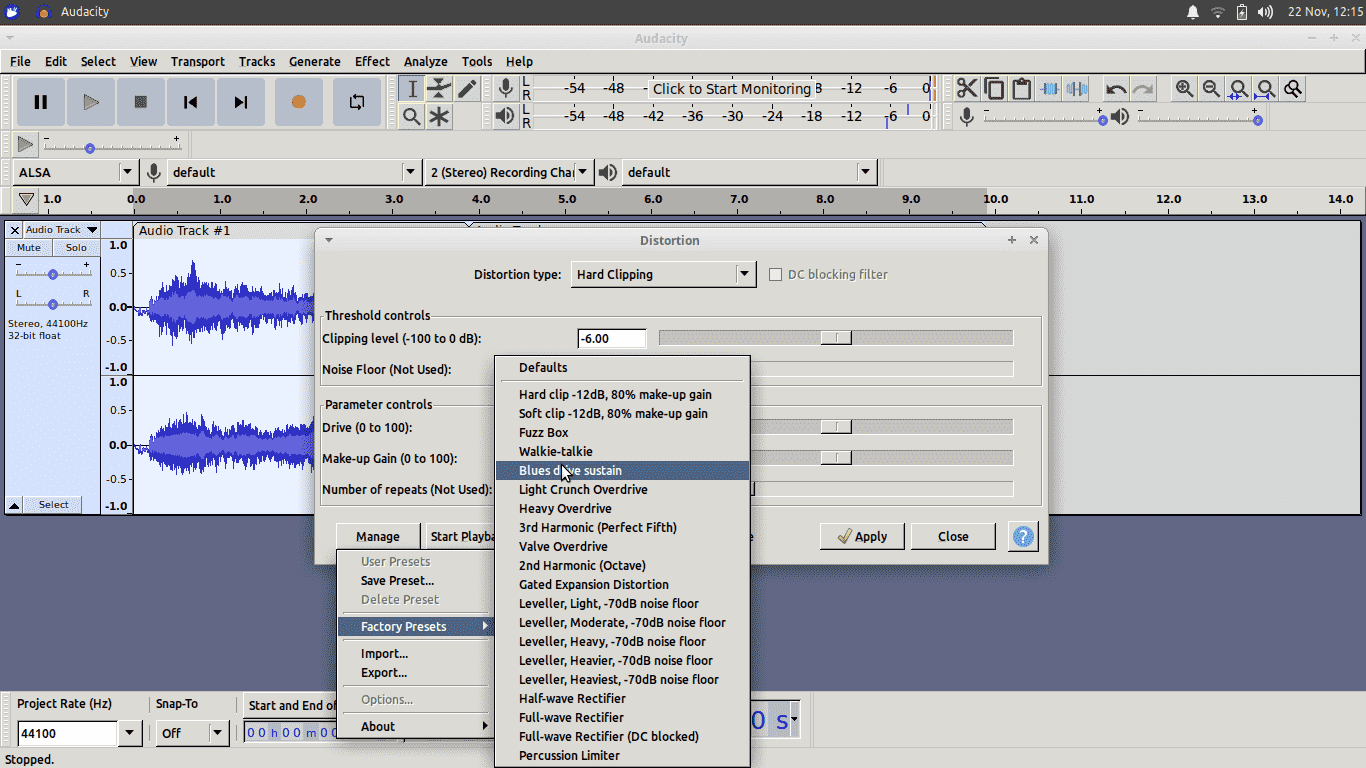Choose Valve Overdrive preset

[622, 546]
